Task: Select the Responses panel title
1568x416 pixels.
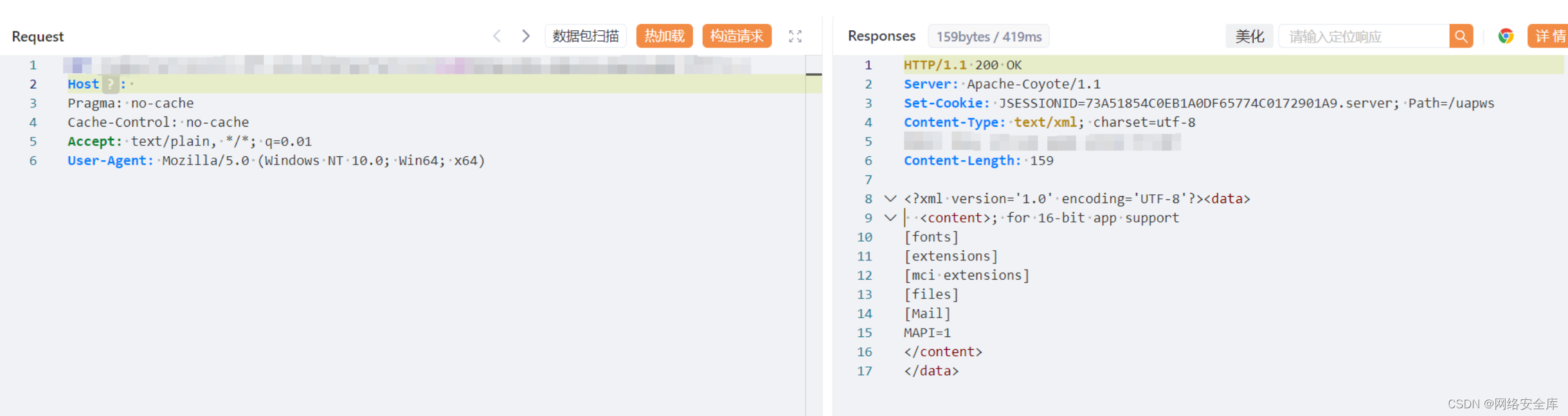Action: [881, 36]
